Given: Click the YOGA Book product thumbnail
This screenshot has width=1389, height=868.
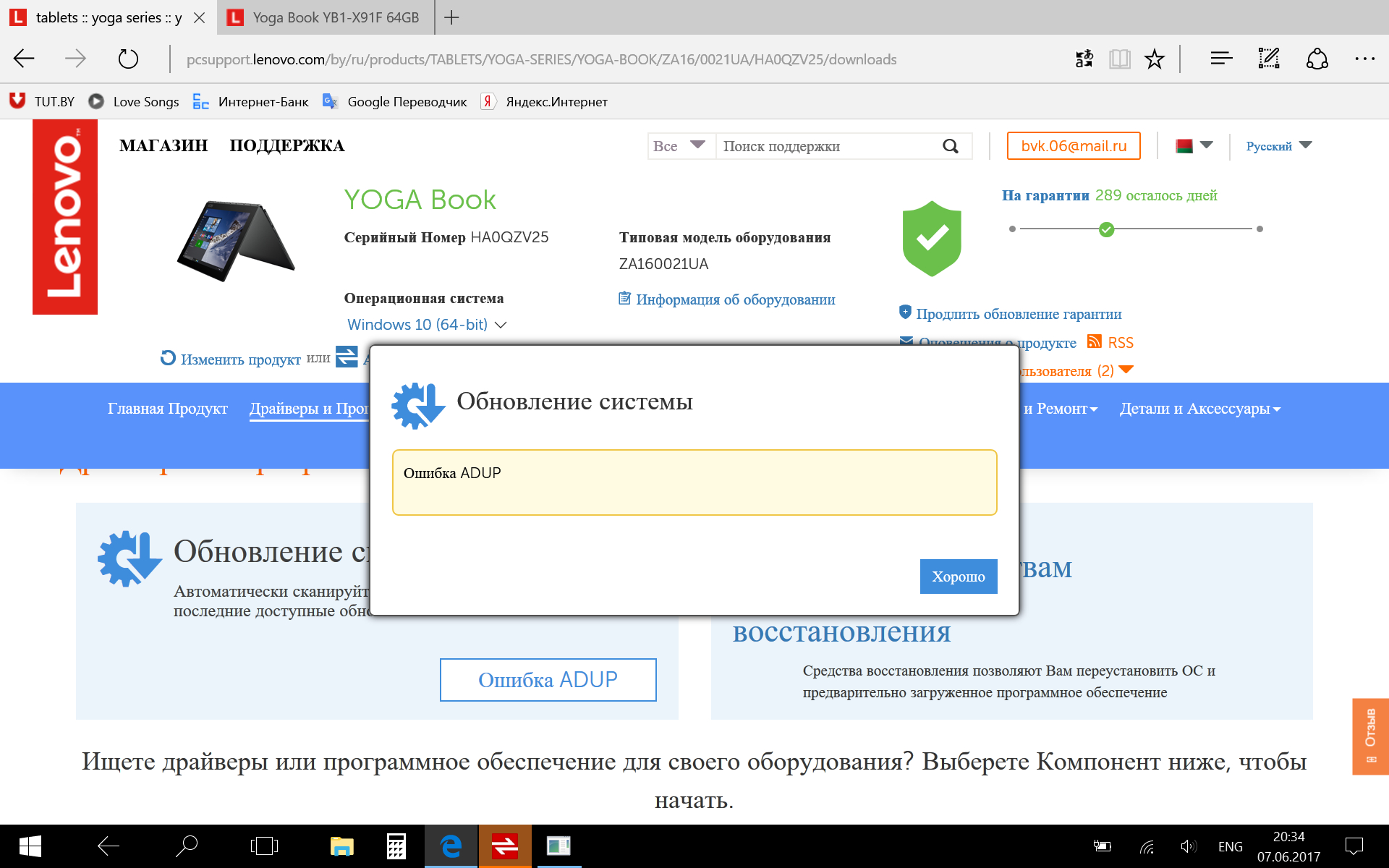Looking at the screenshot, I should pos(236,240).
